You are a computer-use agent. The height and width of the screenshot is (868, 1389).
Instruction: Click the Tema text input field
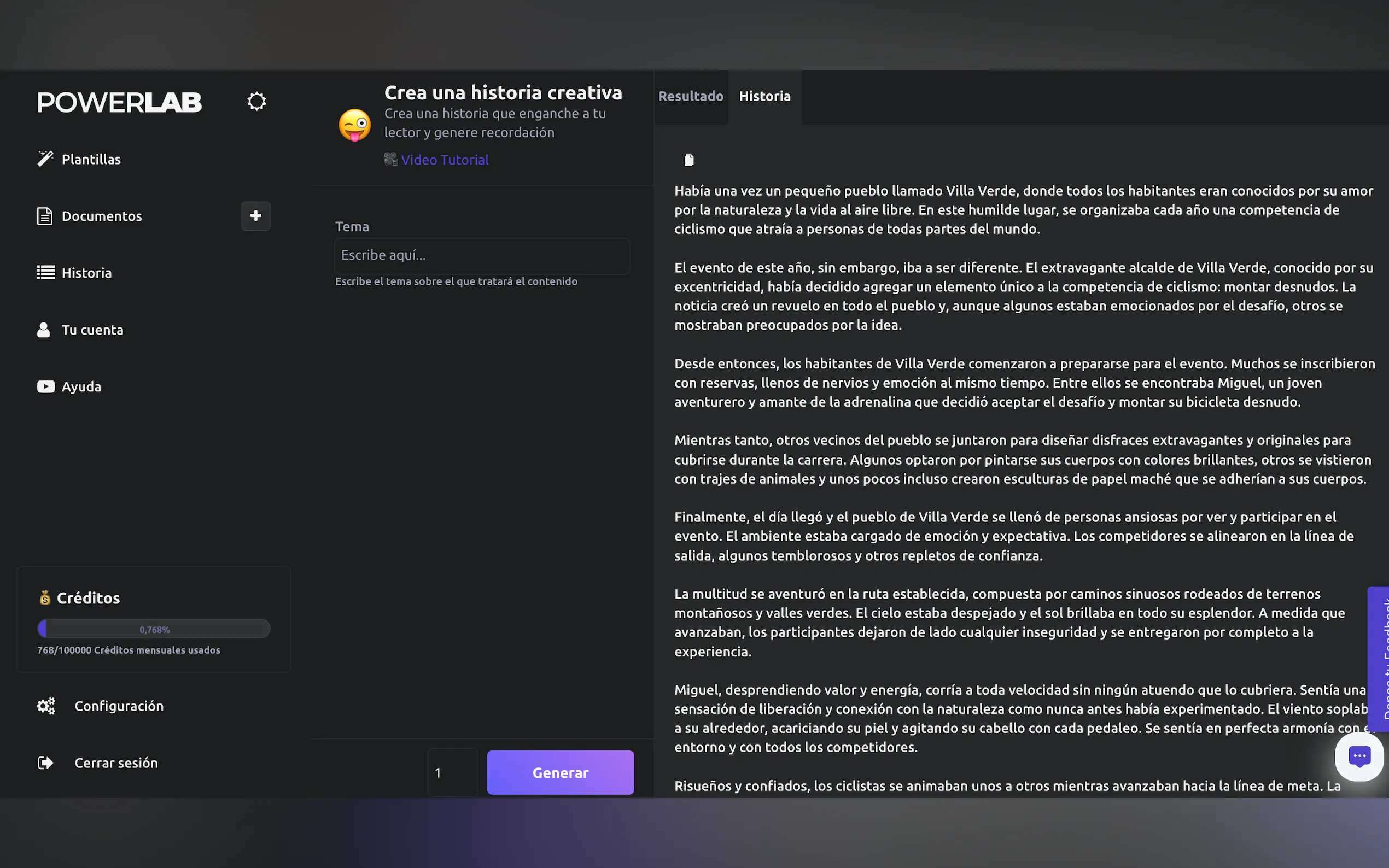click(x=482, y=255)
